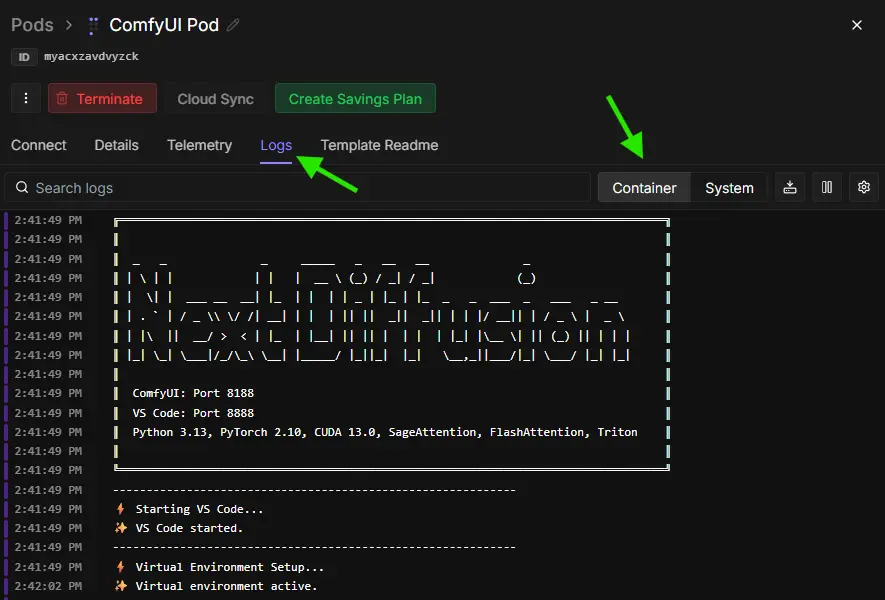Focus the Search logs input field
885x600 pixels.
point(300,188)
